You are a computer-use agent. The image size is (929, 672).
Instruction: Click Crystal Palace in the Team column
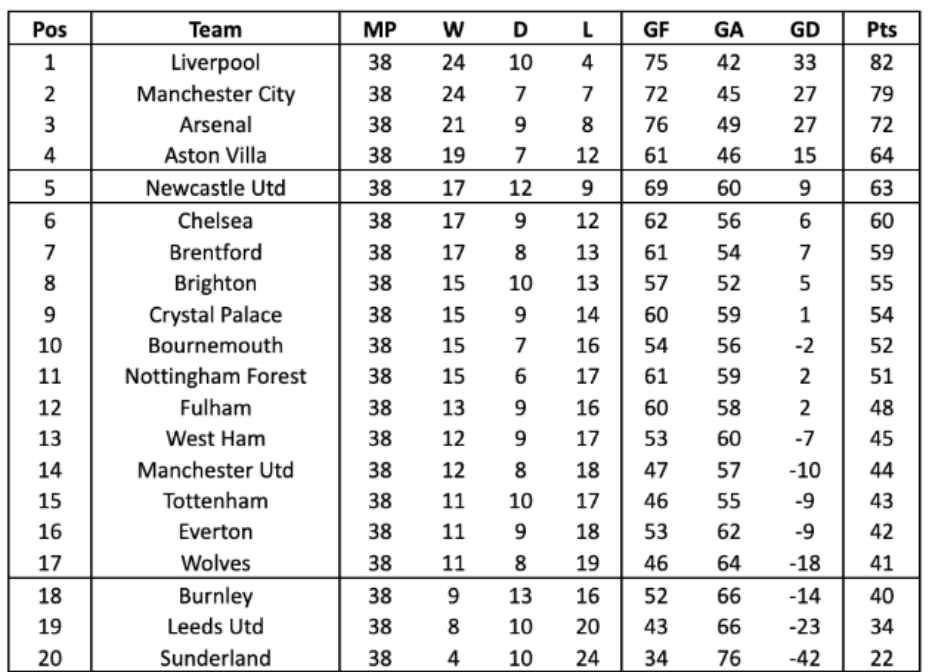(214, 315)
